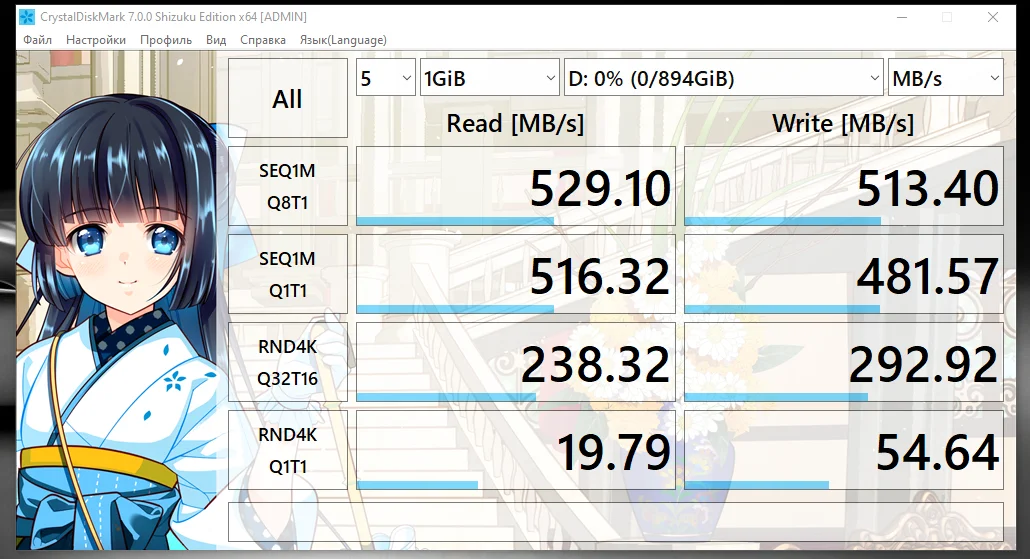Click the Write [MB/s] column header

[843, 123]
